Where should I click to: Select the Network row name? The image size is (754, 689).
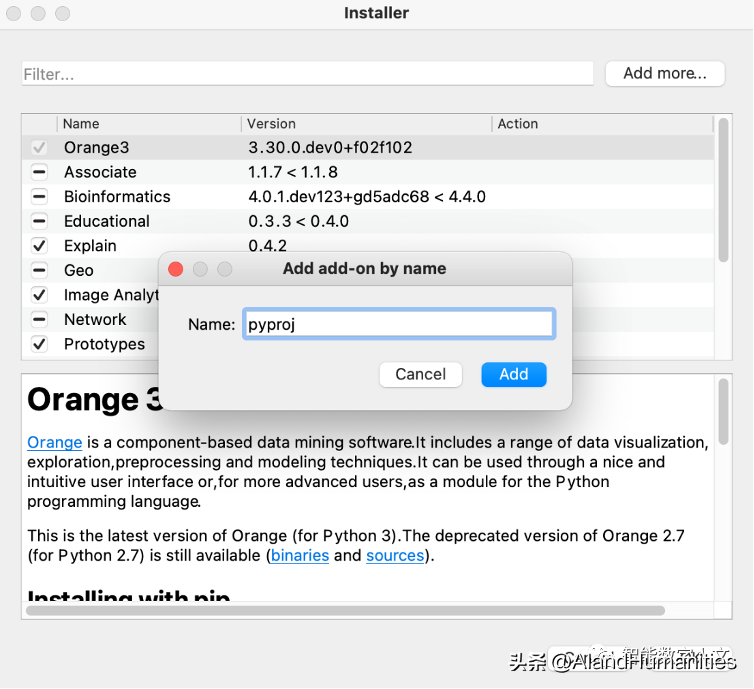[95, 319]
